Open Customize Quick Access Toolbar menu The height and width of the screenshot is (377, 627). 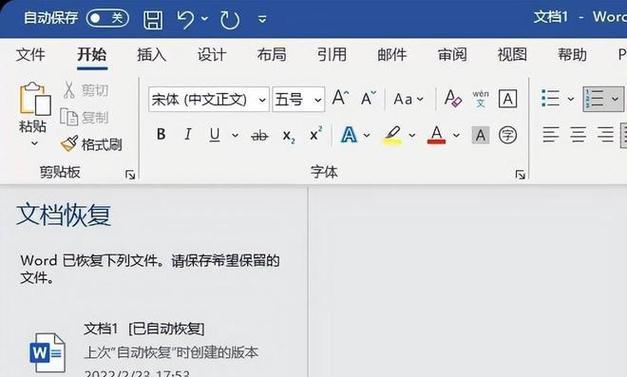pyautogui.click(x=262, y=19)
